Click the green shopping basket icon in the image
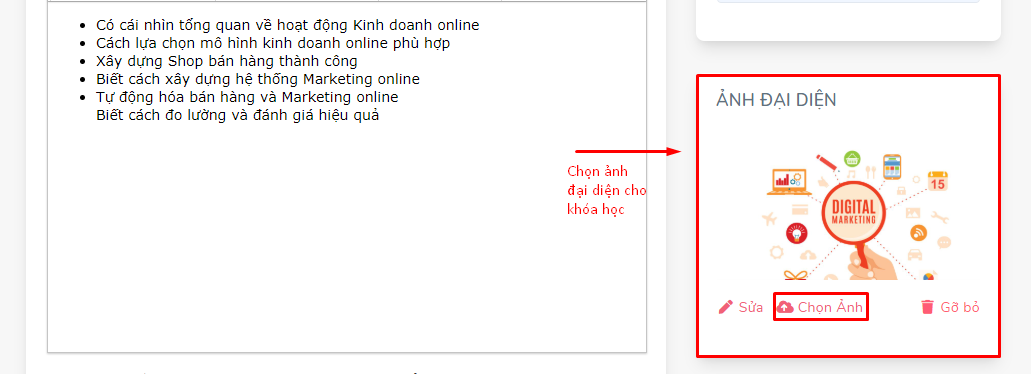The height and width of the screenshot is (374, 1031). pyautogui.click(x=852, y=158)
